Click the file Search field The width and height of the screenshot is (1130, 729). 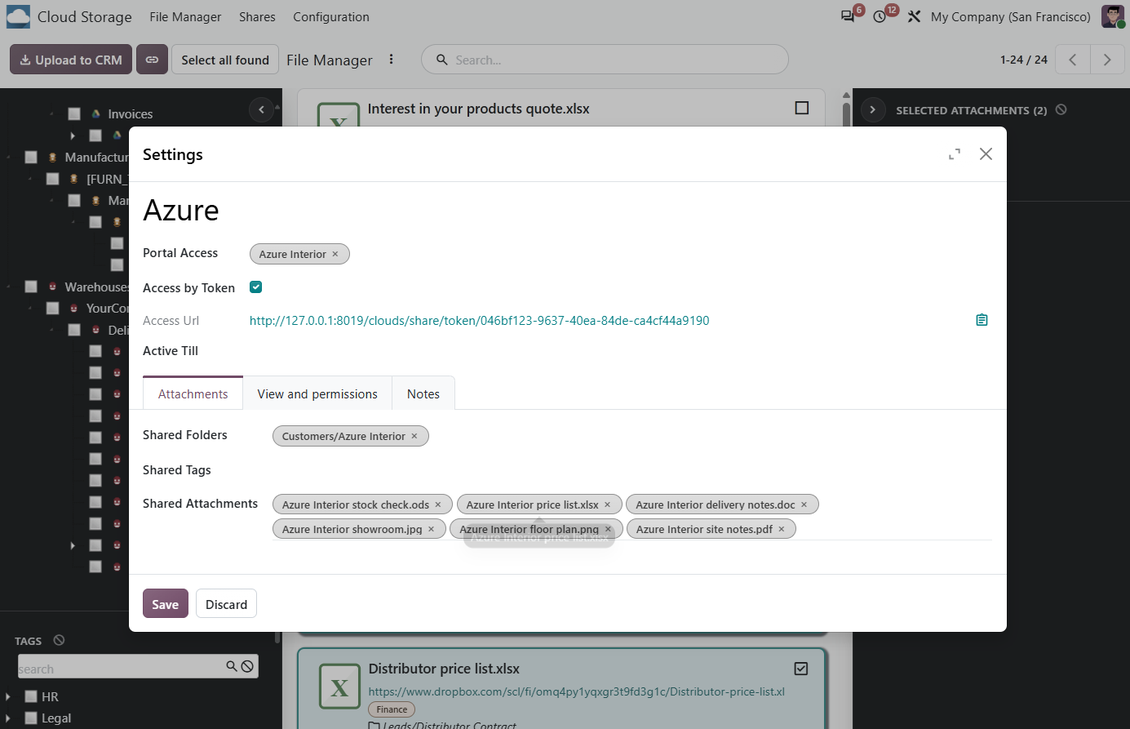[605, 60]
